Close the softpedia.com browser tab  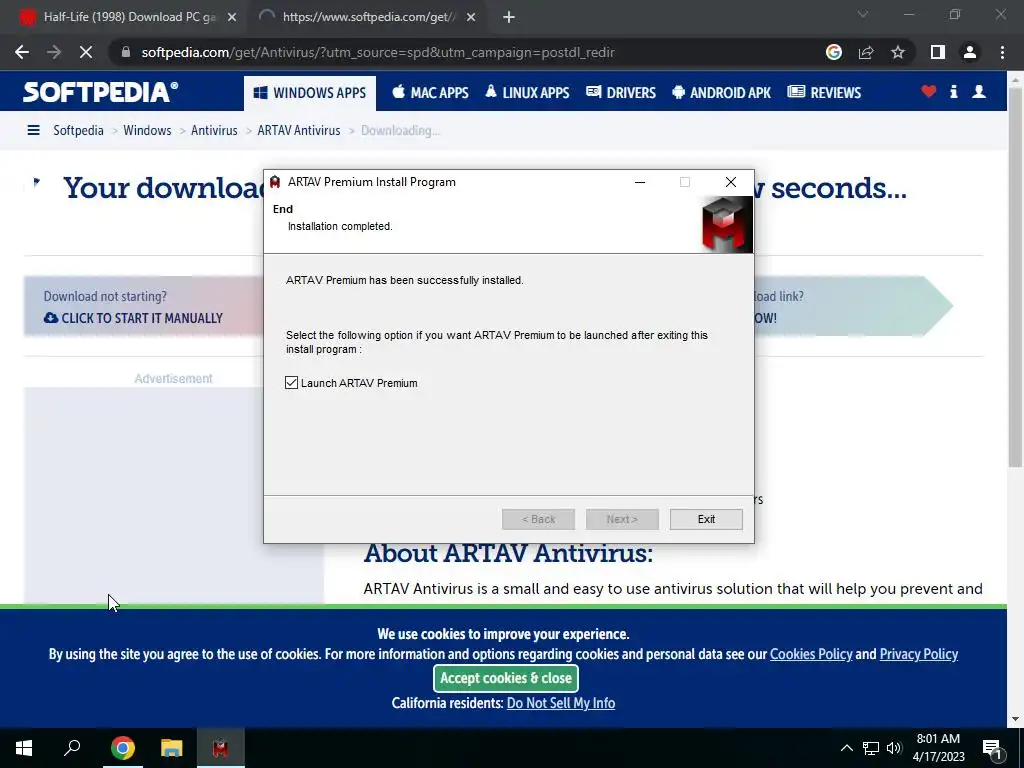click(x=471, y=18)
